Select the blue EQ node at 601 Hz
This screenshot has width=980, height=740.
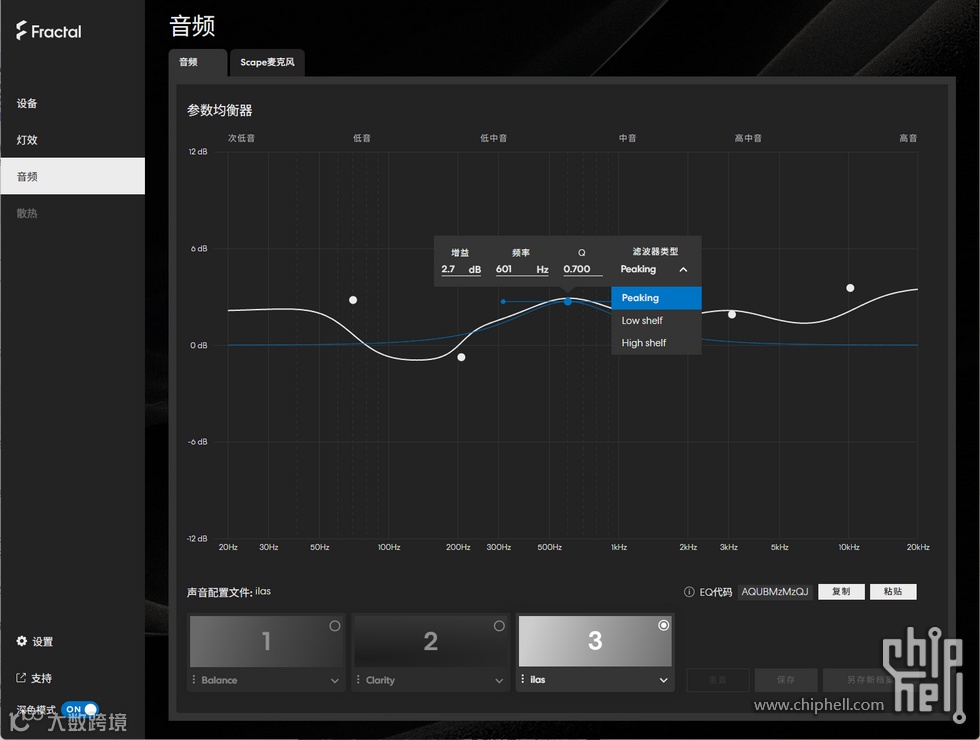pos(568,302)
